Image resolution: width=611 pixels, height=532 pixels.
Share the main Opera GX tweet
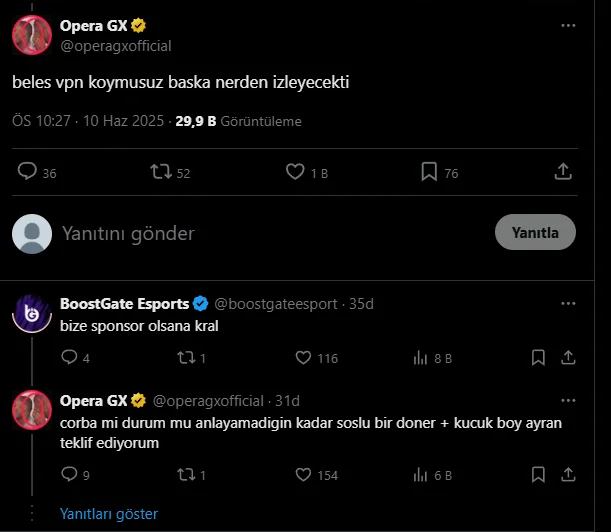pyautogui.click(x=563, y=172)
